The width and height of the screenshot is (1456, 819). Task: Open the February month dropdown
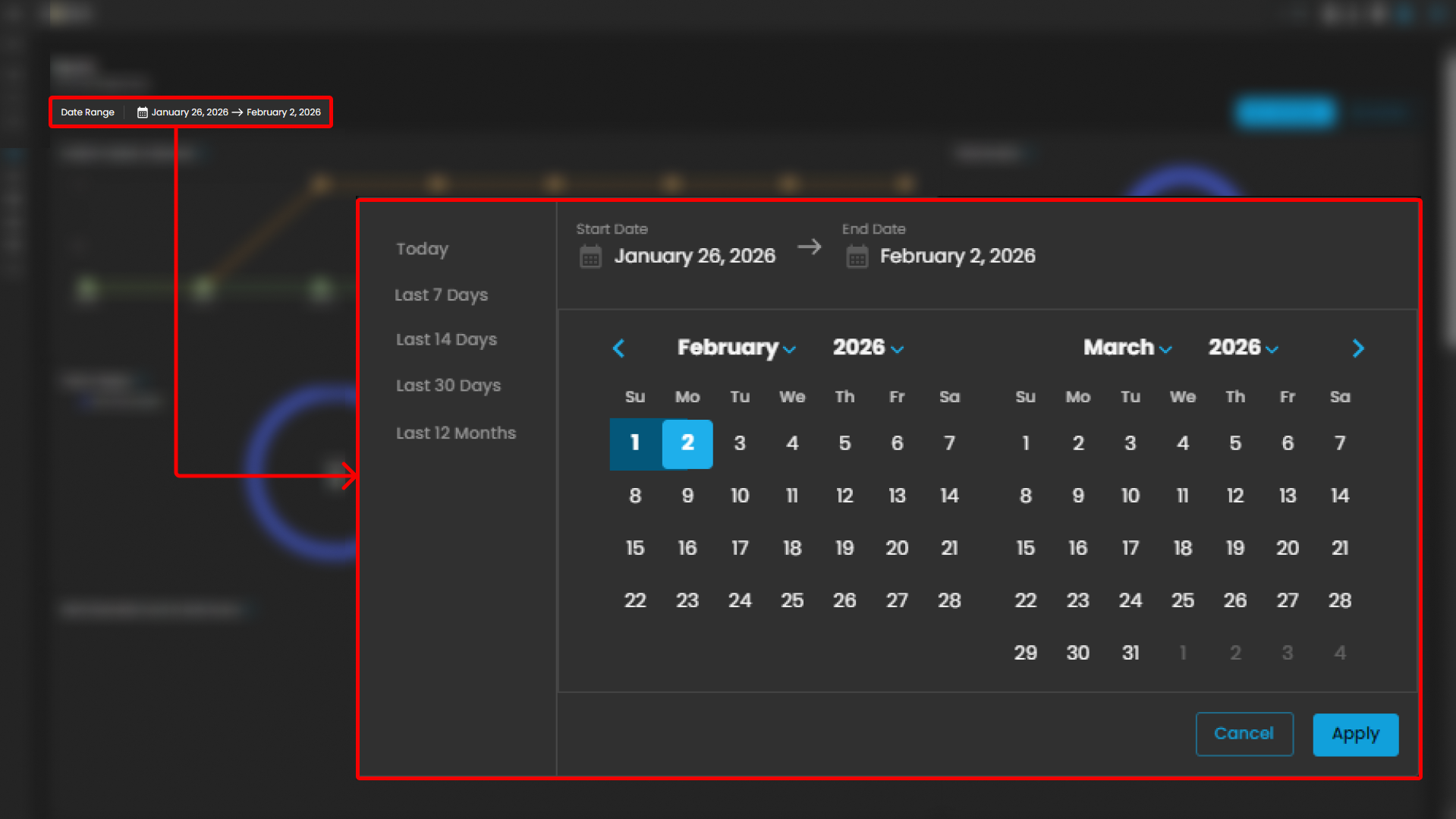tap(735, 348)
